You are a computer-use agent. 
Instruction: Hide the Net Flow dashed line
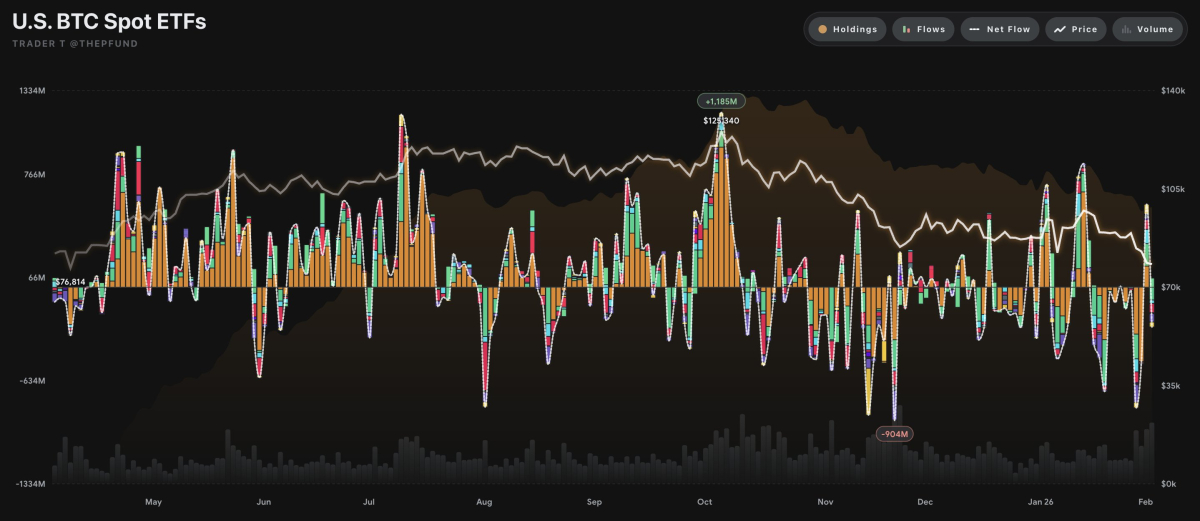(1000, 29)
